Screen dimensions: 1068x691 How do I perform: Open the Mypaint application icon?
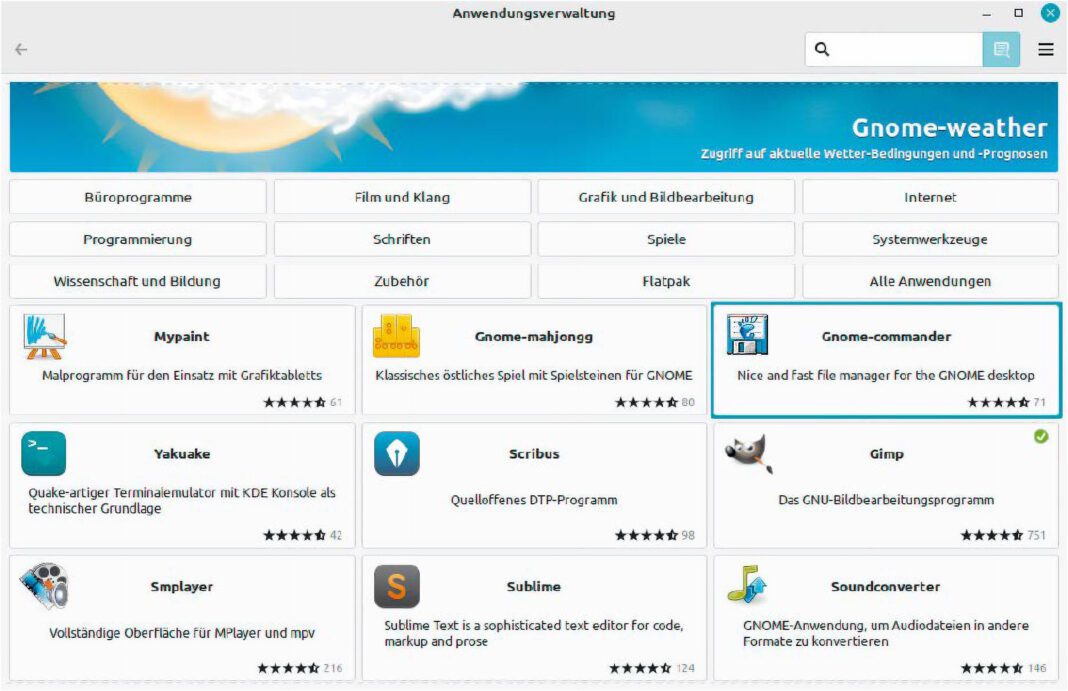pyautogui.click(x=43, y=338)
